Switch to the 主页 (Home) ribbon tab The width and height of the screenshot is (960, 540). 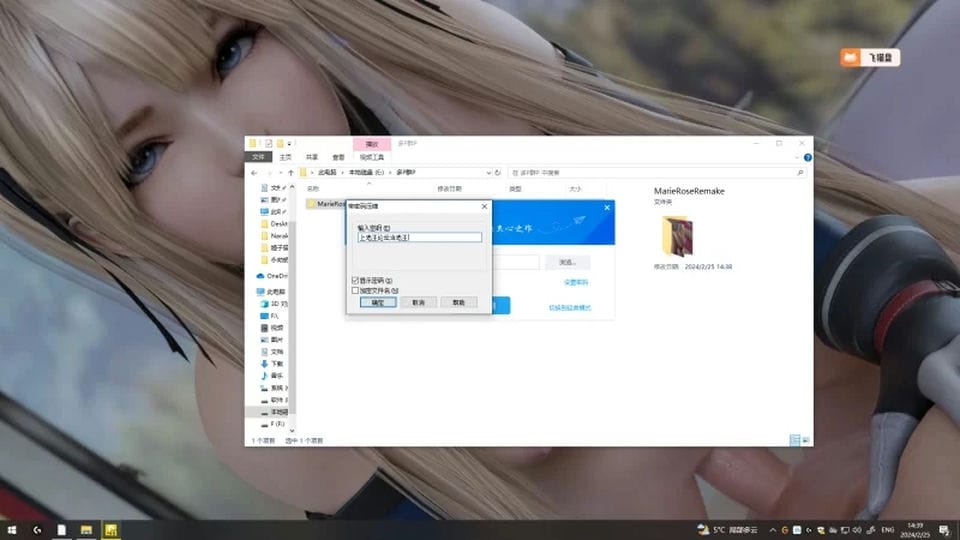pos(286,157)
